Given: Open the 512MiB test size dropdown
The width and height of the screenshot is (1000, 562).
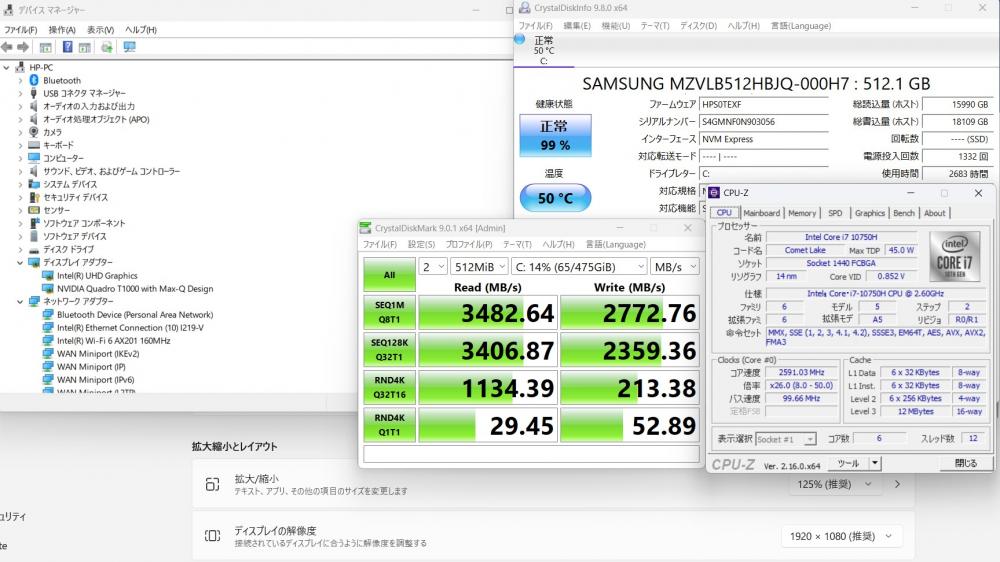Looking at the screenshot, I should pos(480,267).
